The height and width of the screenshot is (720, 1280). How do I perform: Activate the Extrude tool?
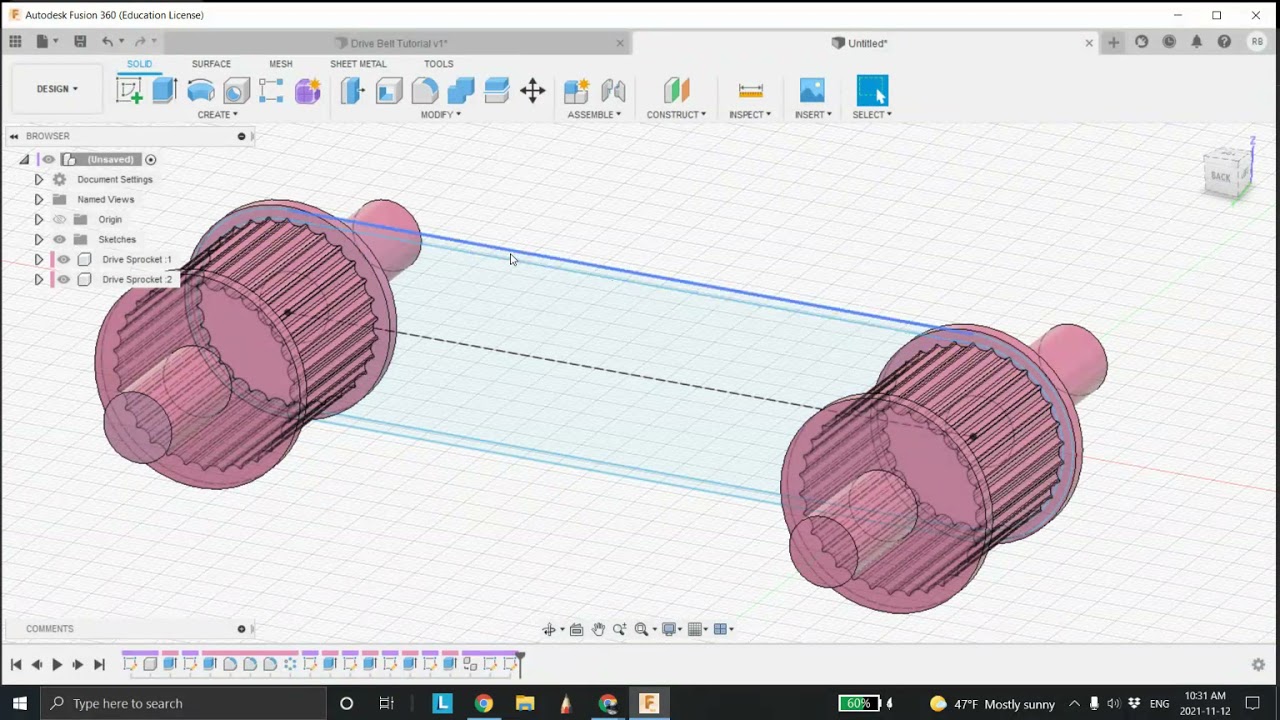click(x=165, y=91)
